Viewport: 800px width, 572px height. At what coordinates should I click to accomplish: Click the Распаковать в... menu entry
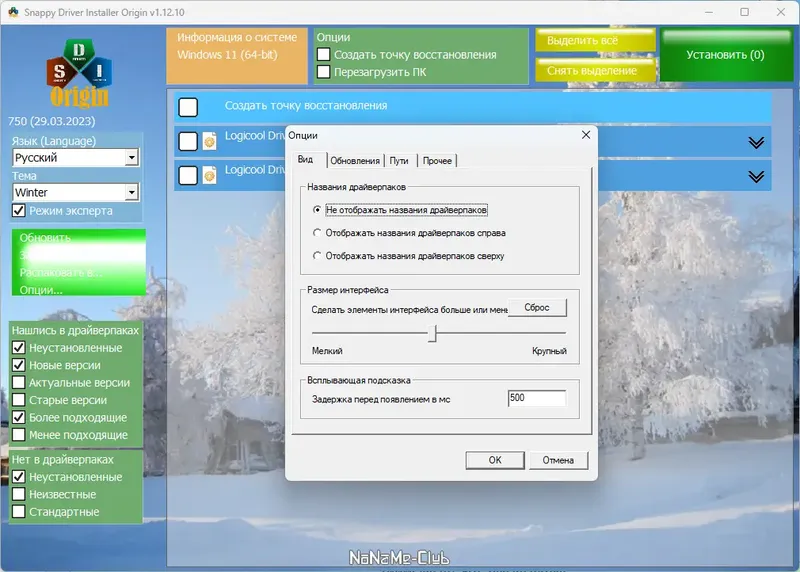pyautogui.click(x=61, y=272)
